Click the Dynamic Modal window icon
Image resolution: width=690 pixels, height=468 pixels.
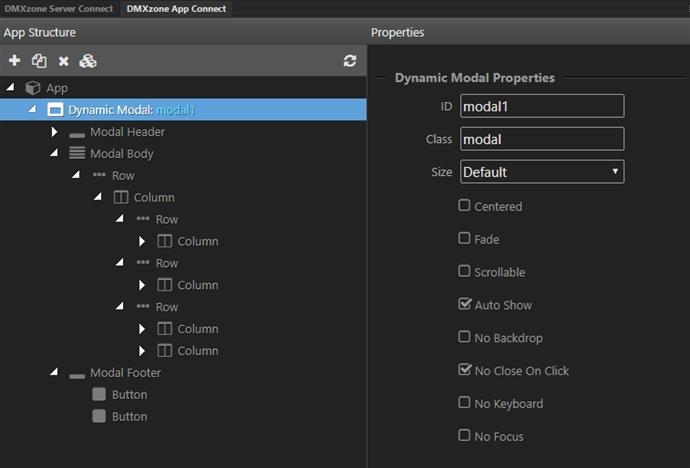[55, 110]
